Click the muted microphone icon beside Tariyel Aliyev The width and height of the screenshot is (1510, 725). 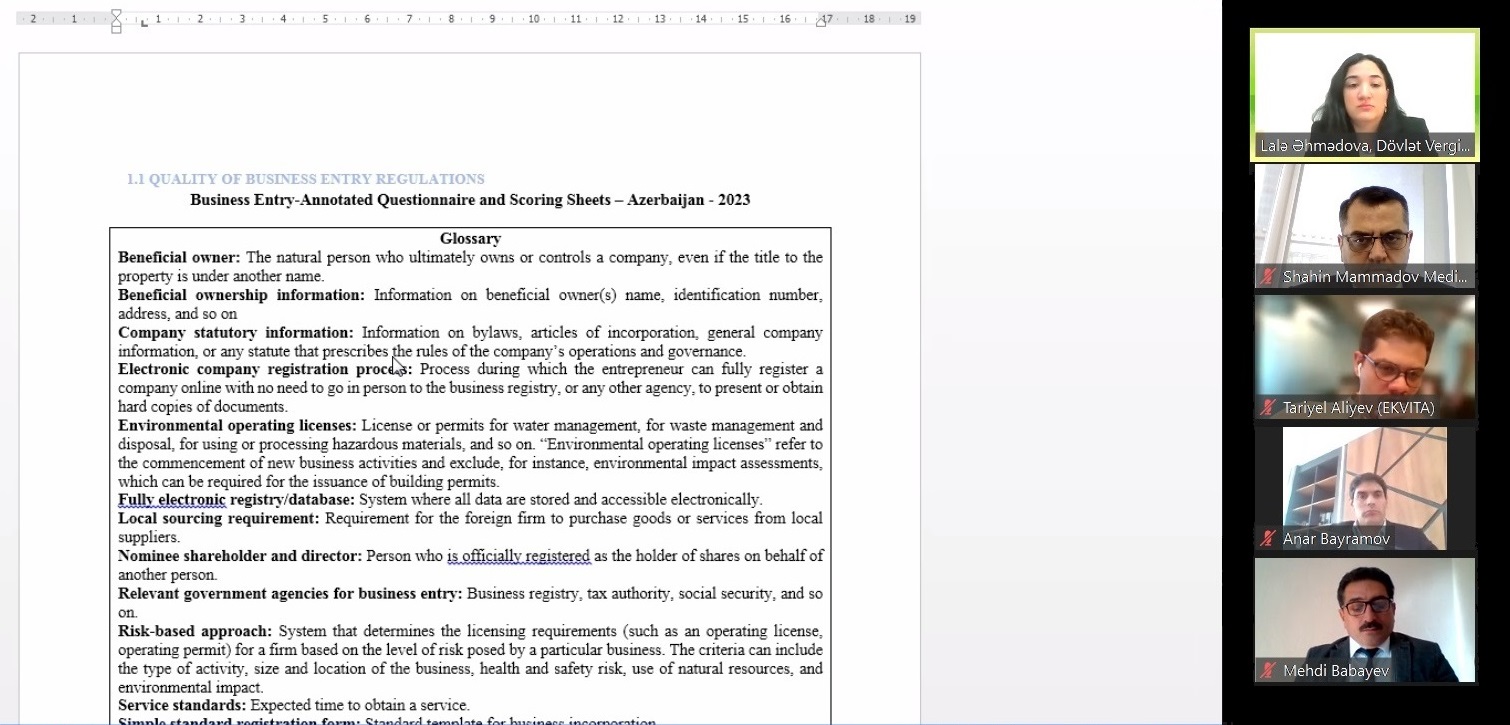1269,408
